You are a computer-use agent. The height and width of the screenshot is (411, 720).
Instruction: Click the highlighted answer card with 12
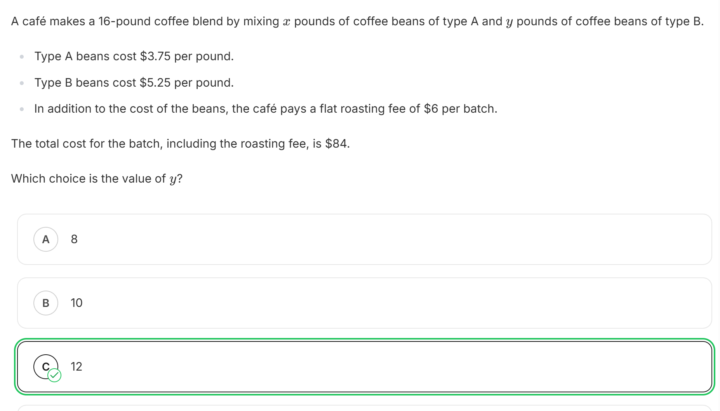[x=364, y=367]
